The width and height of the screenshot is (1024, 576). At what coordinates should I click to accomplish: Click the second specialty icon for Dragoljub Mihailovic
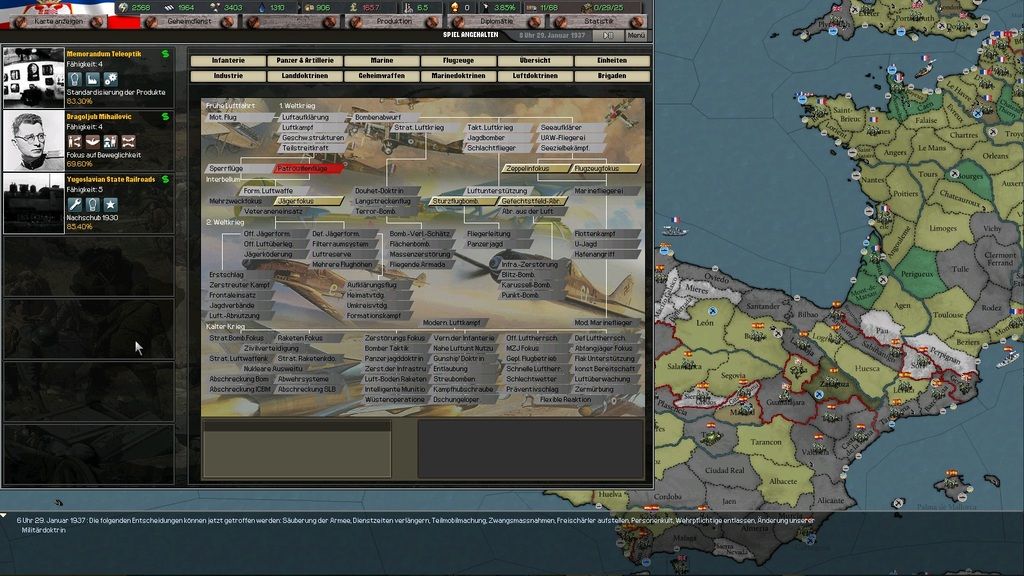[x=93, y=142]
